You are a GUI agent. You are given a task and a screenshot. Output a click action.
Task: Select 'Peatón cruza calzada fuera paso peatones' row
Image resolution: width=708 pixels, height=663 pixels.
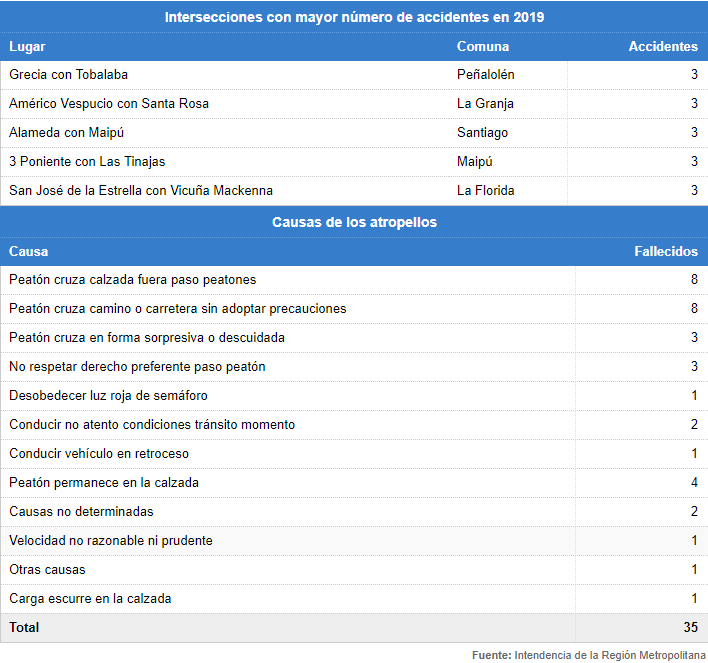click(133, 280)
